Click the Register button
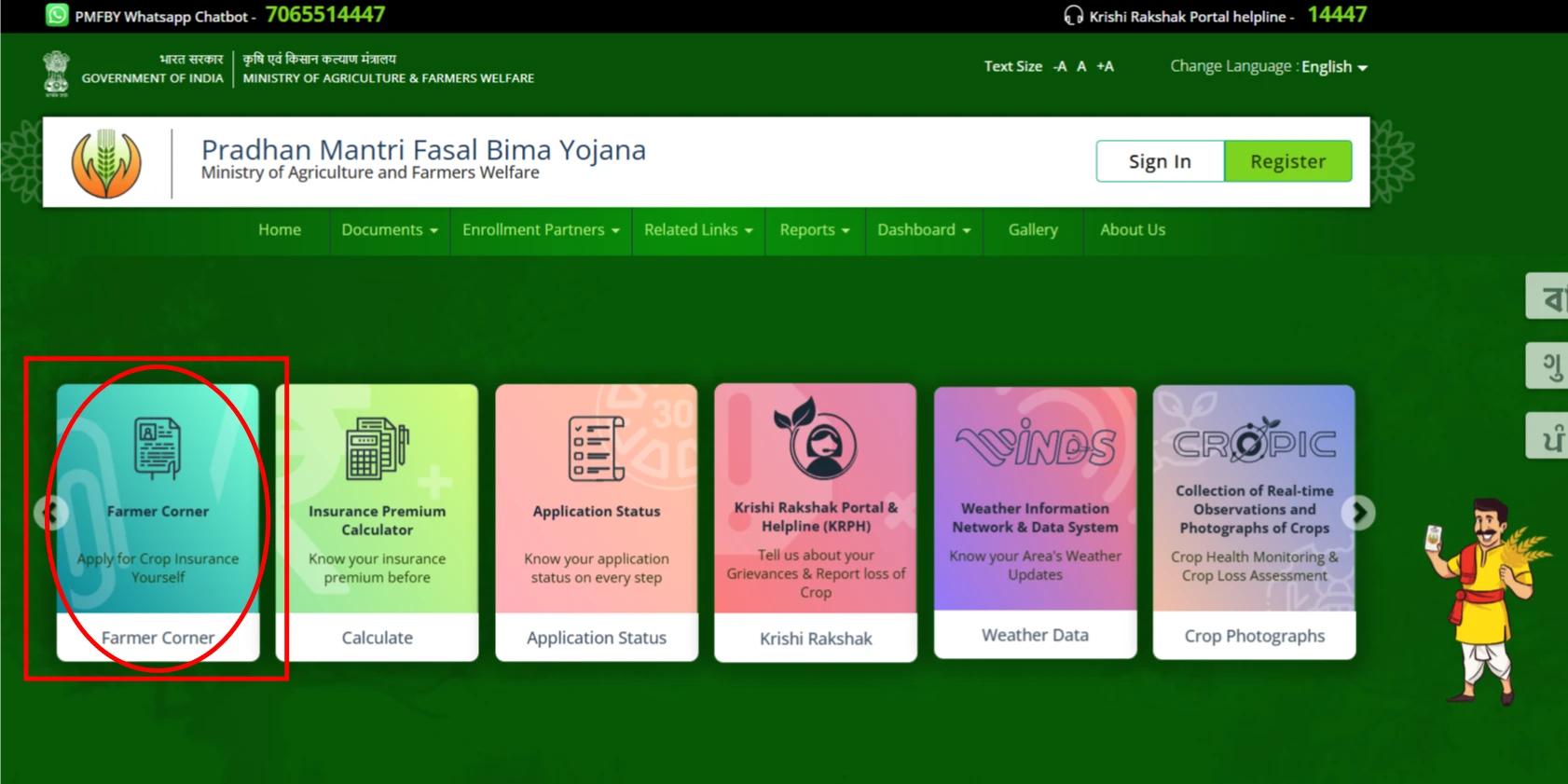This screenshot has width=1568, height=784. coord(1287,161)
